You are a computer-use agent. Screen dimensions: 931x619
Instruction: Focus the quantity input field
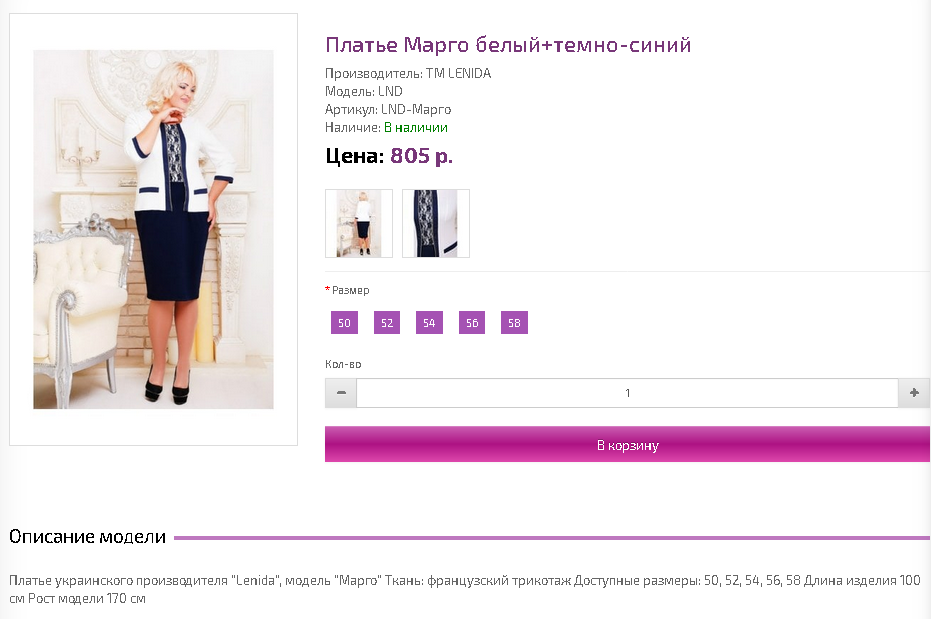click(627, 393)
